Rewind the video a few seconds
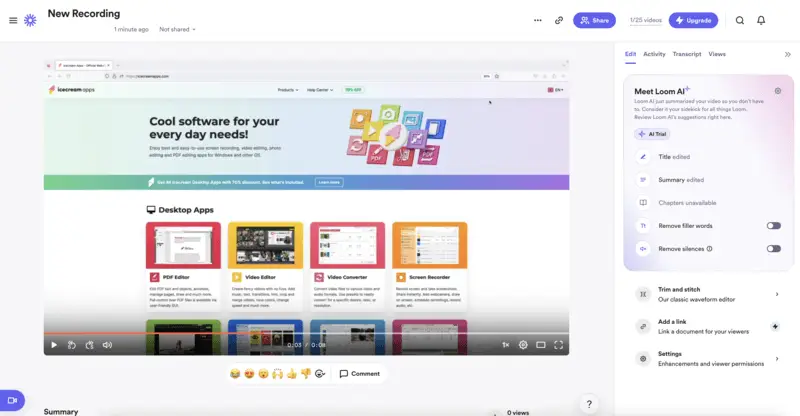This screenshot has width=800, height=416. click(72, 345)
